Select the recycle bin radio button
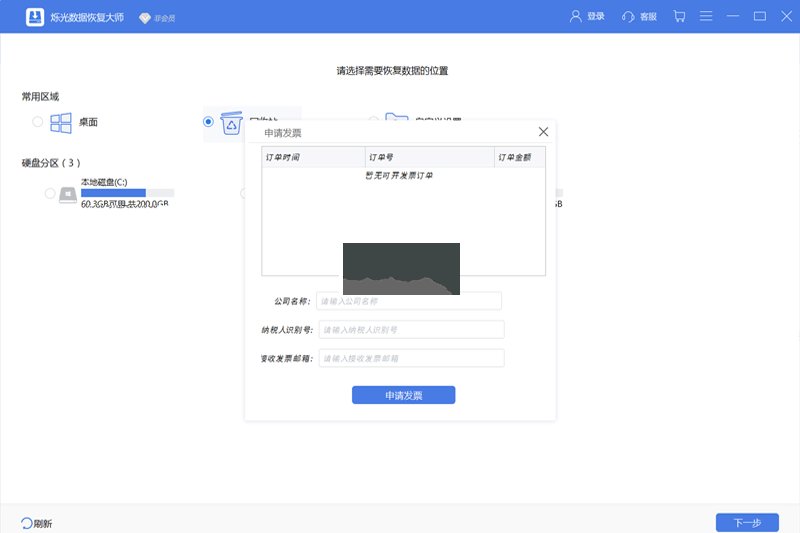Image resolution: width=800 pixels, height=533 pixels. click(x=208, y=122)
